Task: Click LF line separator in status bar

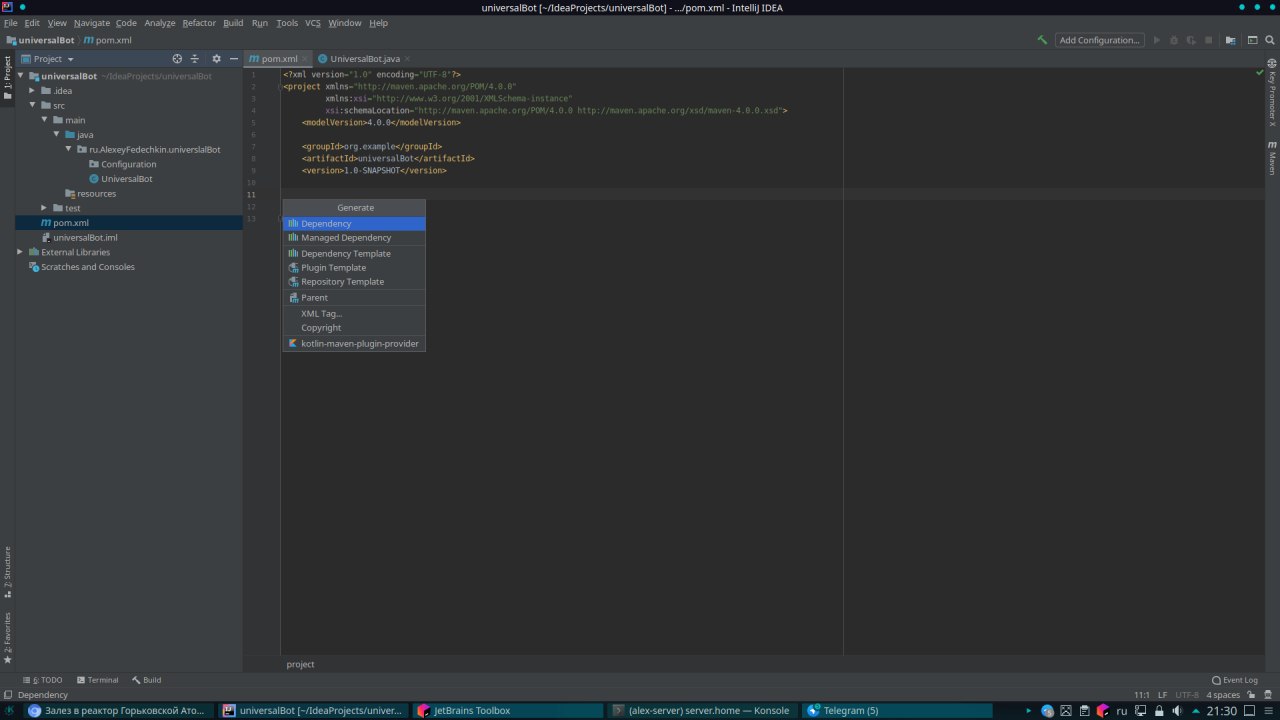Action: point(1162,695)
